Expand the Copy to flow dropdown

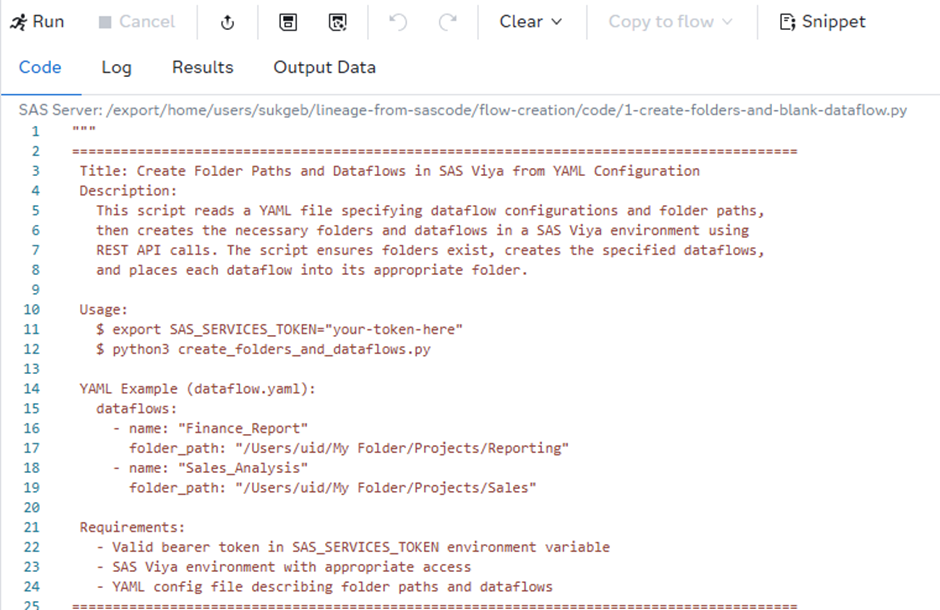[x=670, y=22]
